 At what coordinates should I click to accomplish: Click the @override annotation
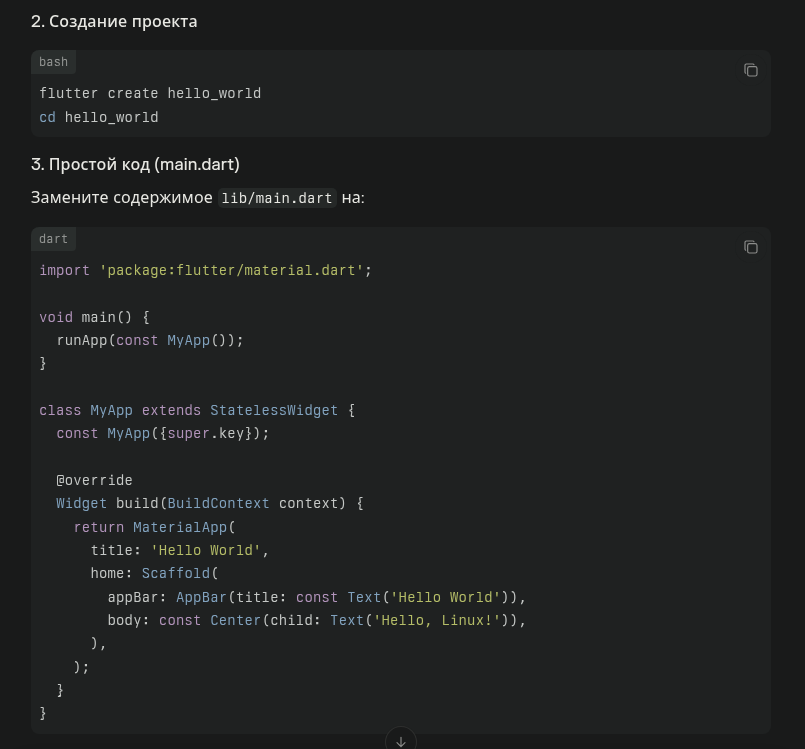94,480
